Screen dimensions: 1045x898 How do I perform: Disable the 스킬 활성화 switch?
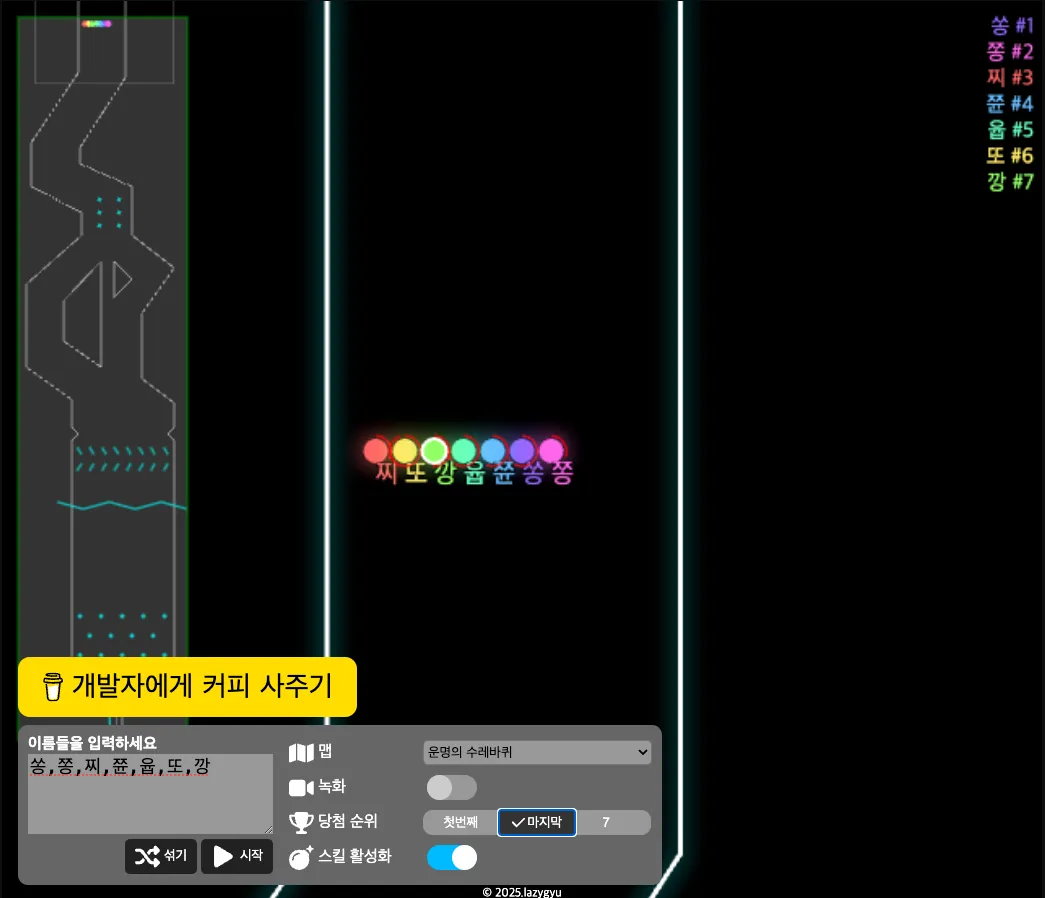point(451,857)
